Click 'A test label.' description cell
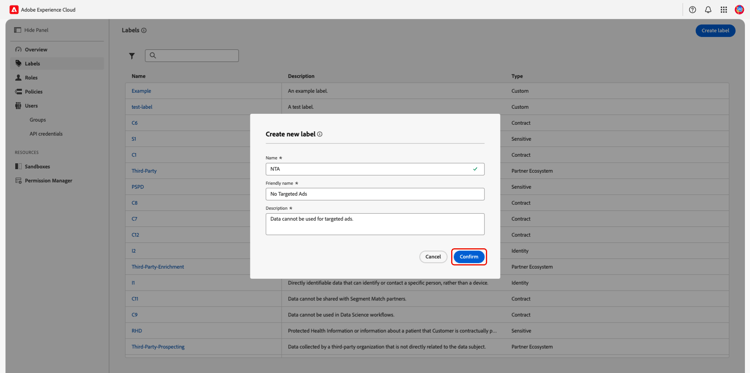This screenshot has width=750, height=373. pyautogui.click(x=301, y=107)
